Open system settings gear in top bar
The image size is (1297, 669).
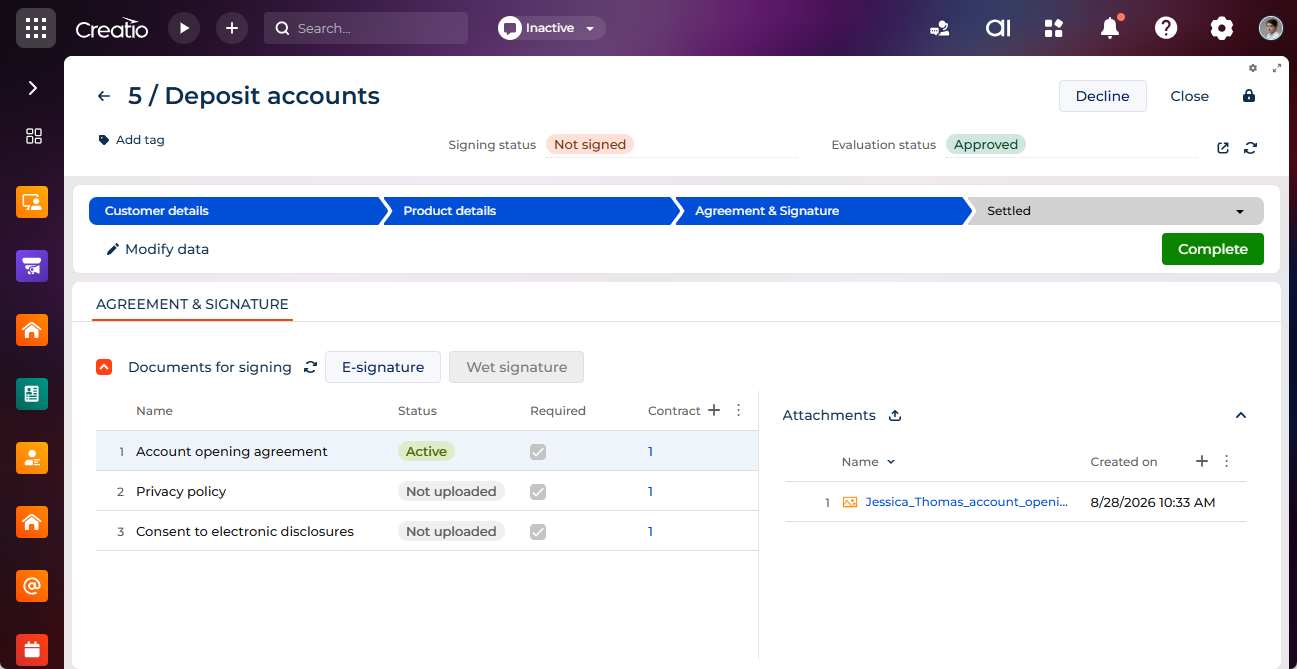[1222, 28]
